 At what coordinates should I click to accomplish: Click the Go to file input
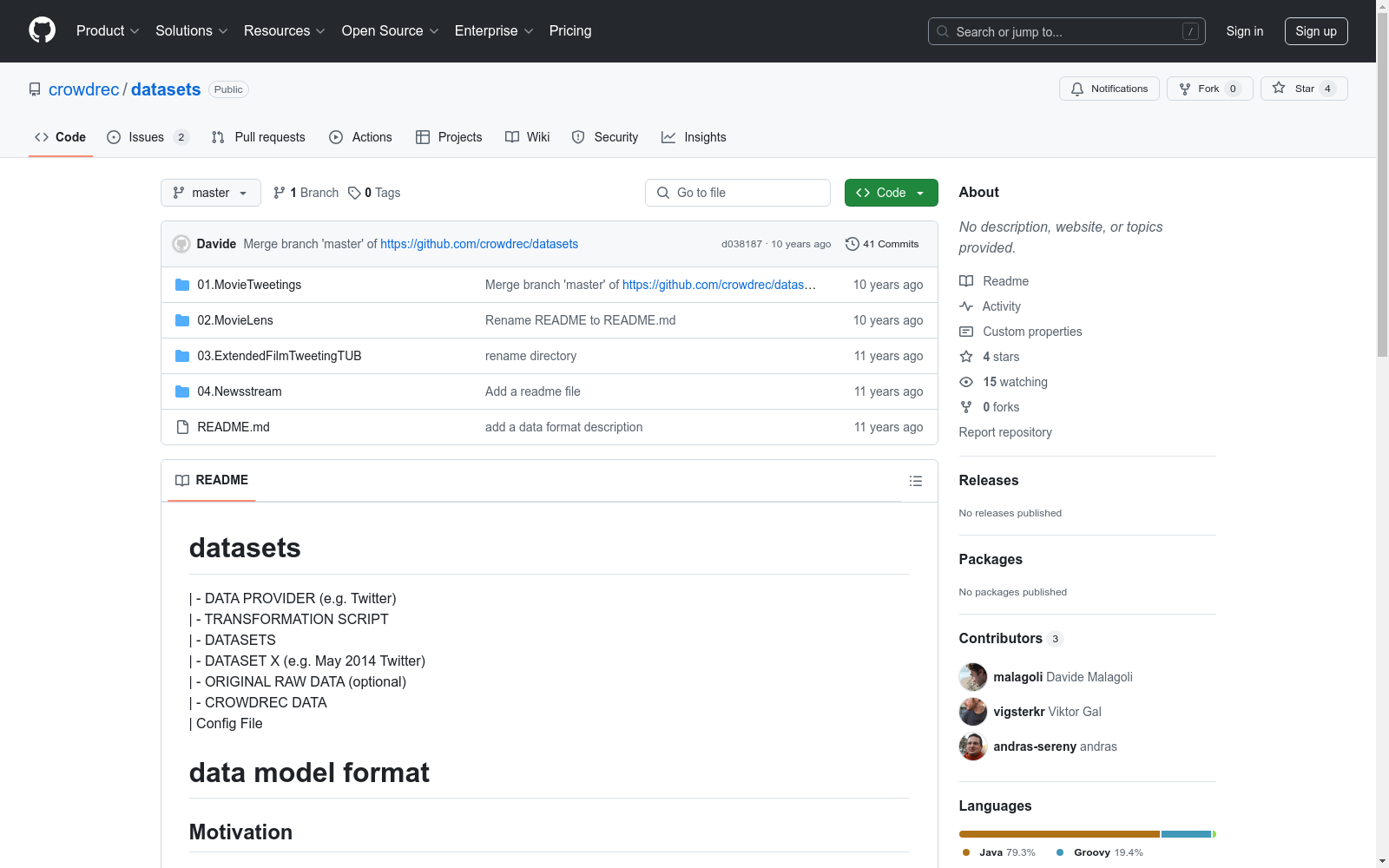click(x=738, y=193)
